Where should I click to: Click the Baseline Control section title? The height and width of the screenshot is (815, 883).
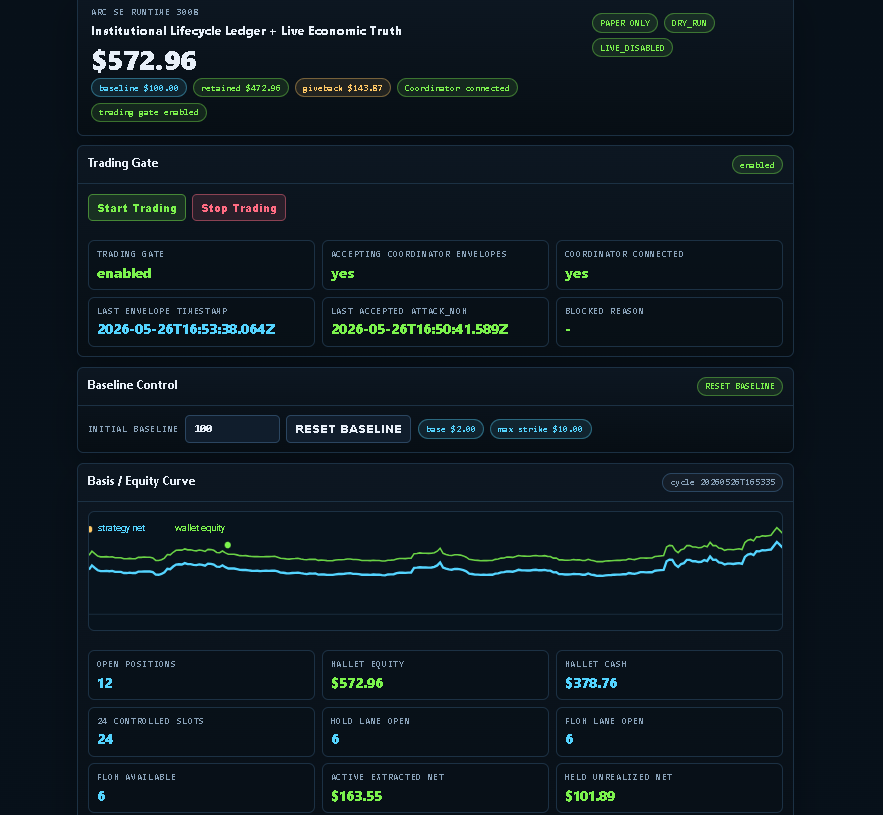pyautogui.click(x=132, y=385)
